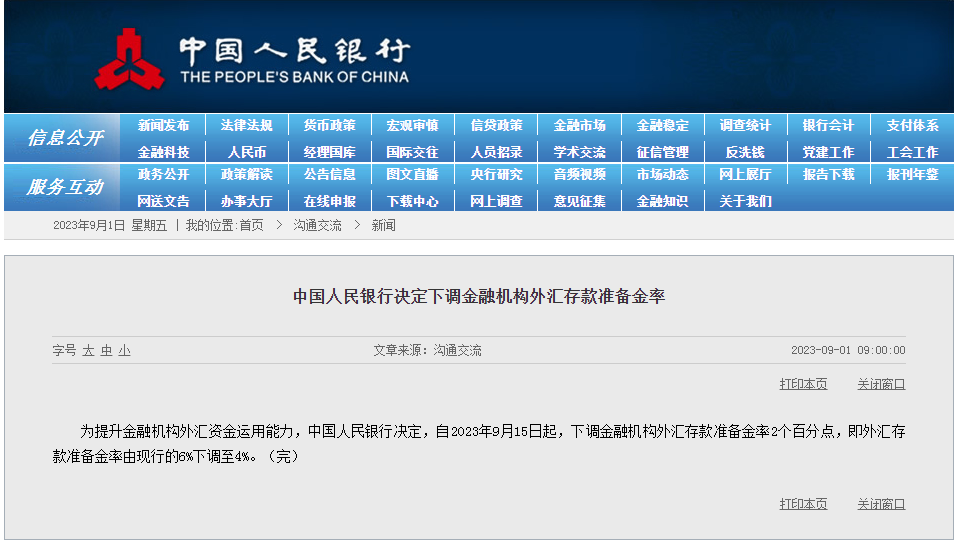
Task: Click the 服务互动 header block
Action: coord(62,186)
